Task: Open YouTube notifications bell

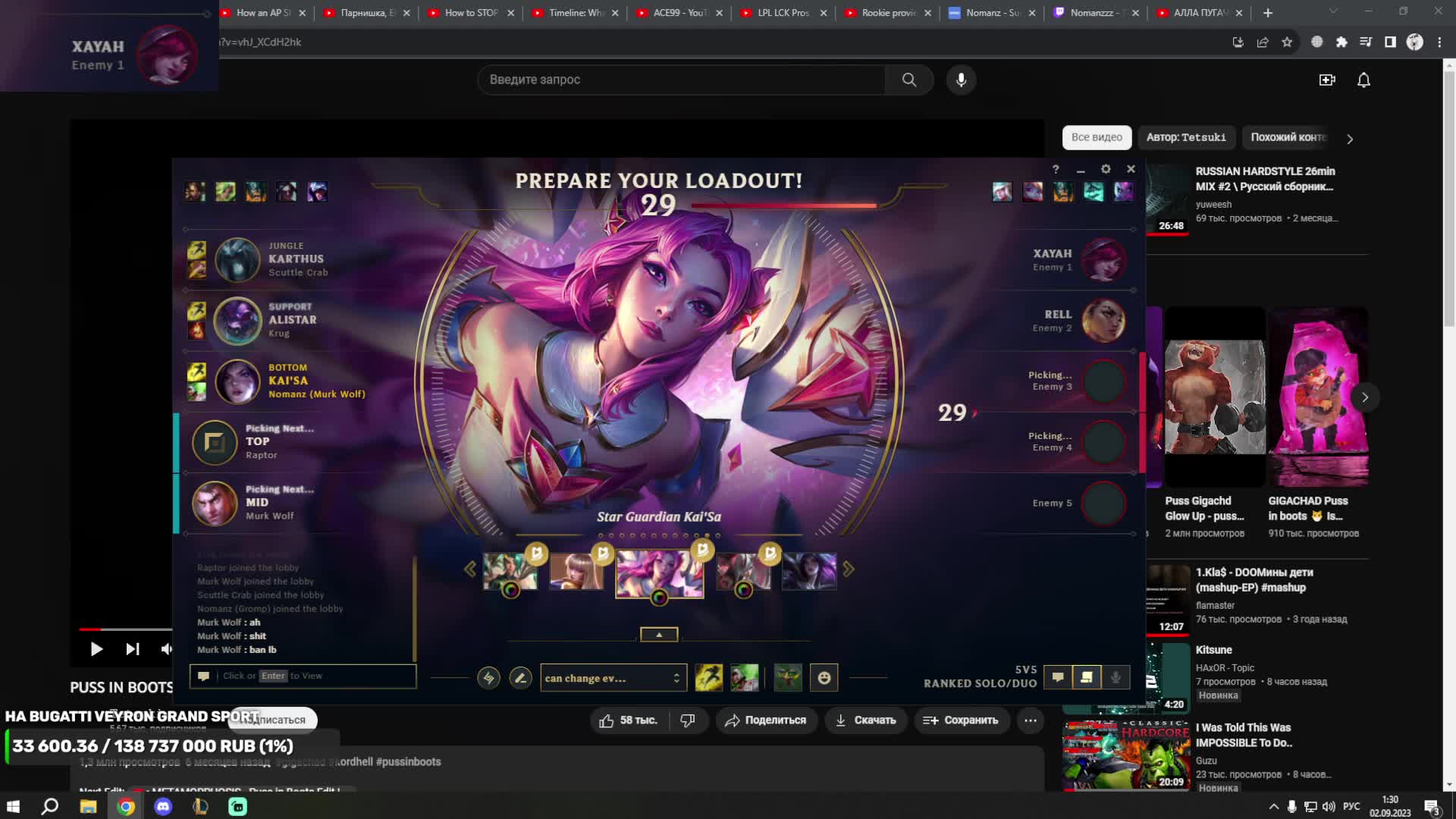Action: (x=1363, y=80)
